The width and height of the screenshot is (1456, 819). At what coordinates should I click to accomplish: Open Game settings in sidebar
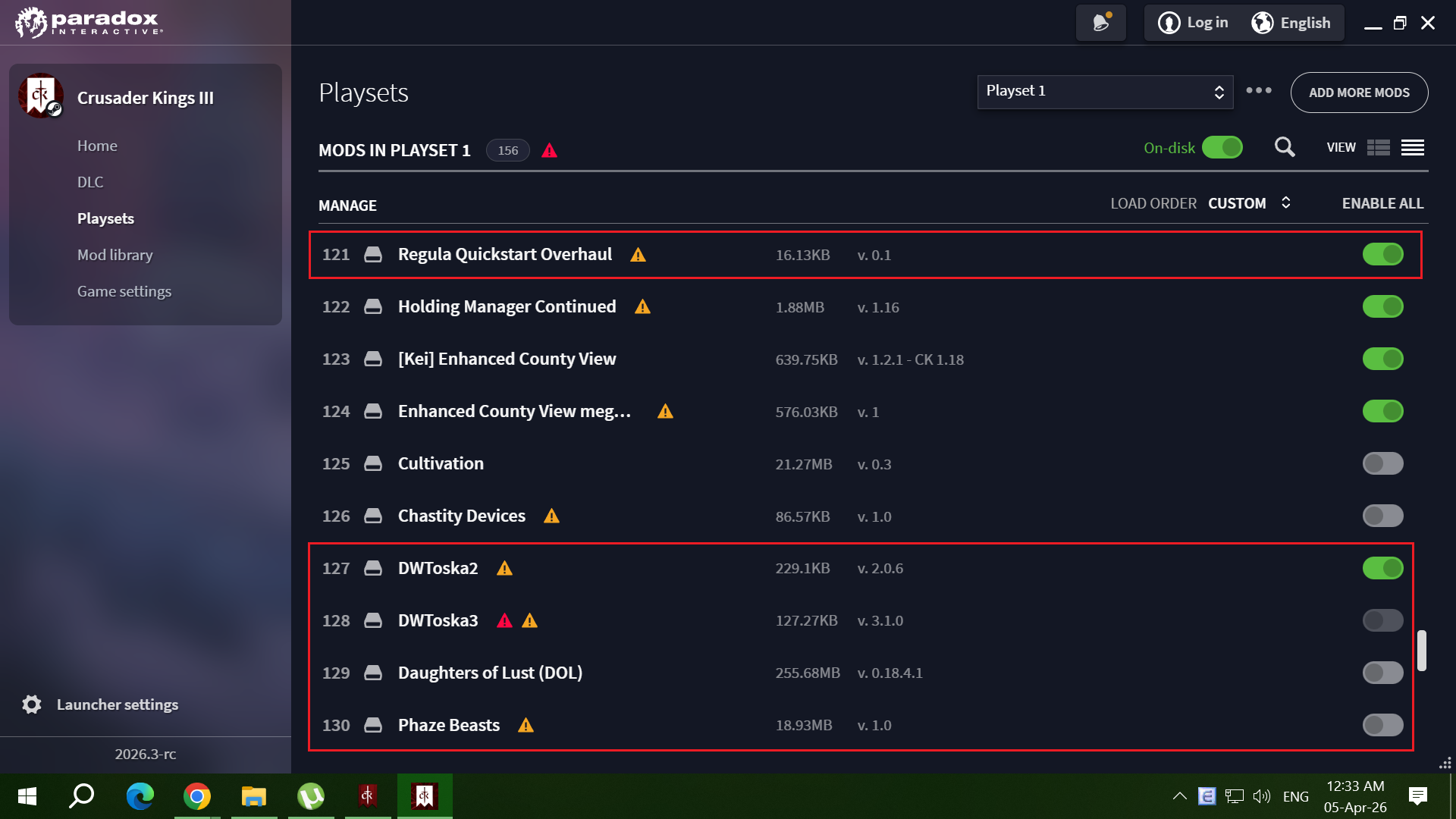pos(124,291)
